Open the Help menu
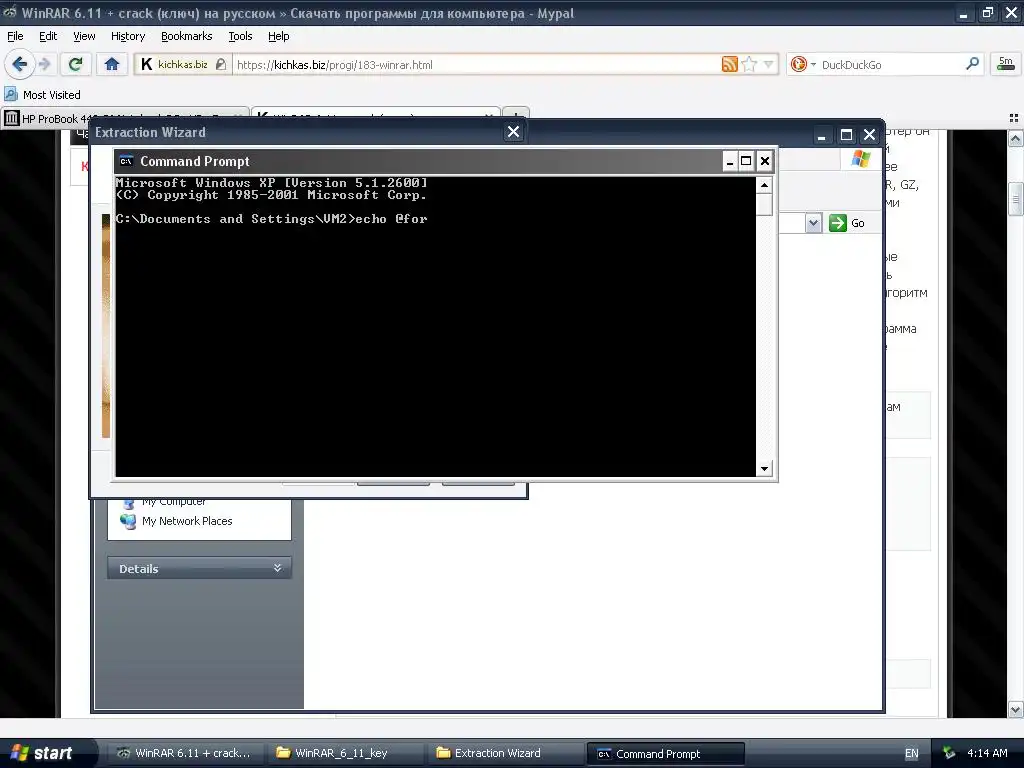The image size is (1024, 768). point(278,36)
